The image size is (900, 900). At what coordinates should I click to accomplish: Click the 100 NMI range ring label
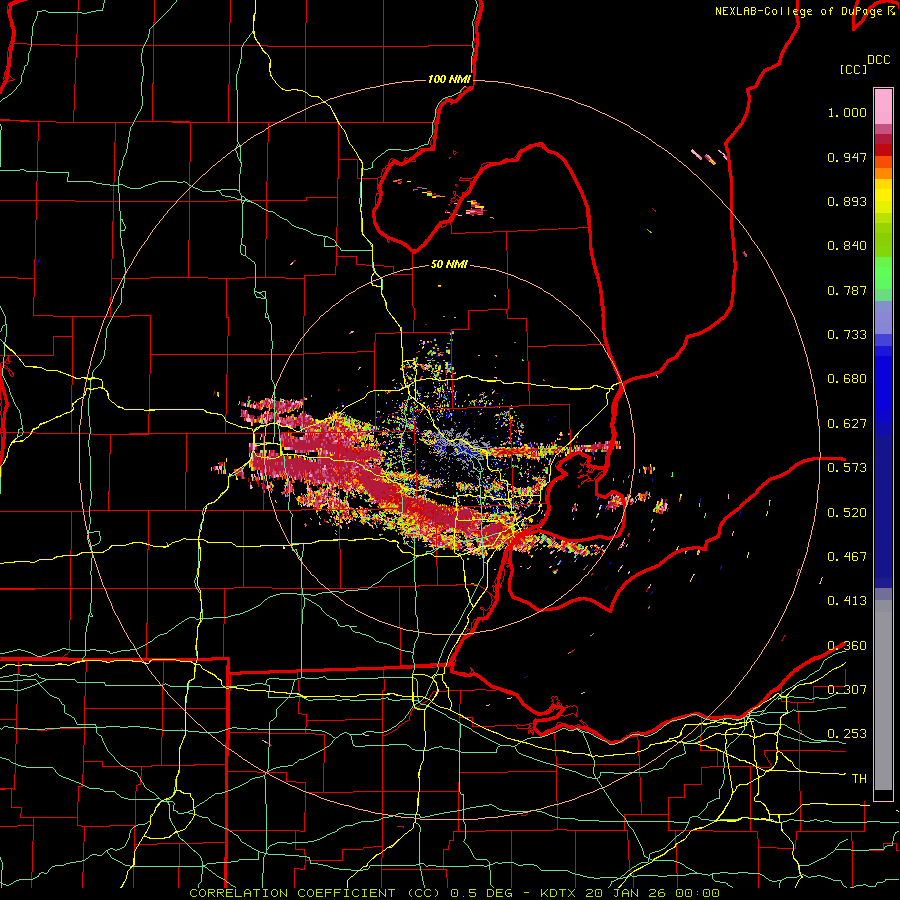(449, 79)
